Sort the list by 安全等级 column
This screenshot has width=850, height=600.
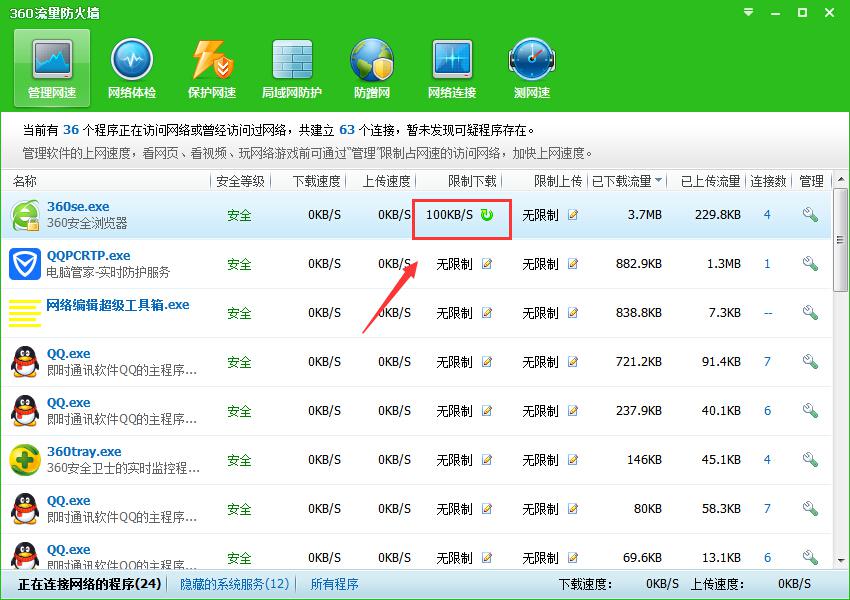click(x=239, y=181)
